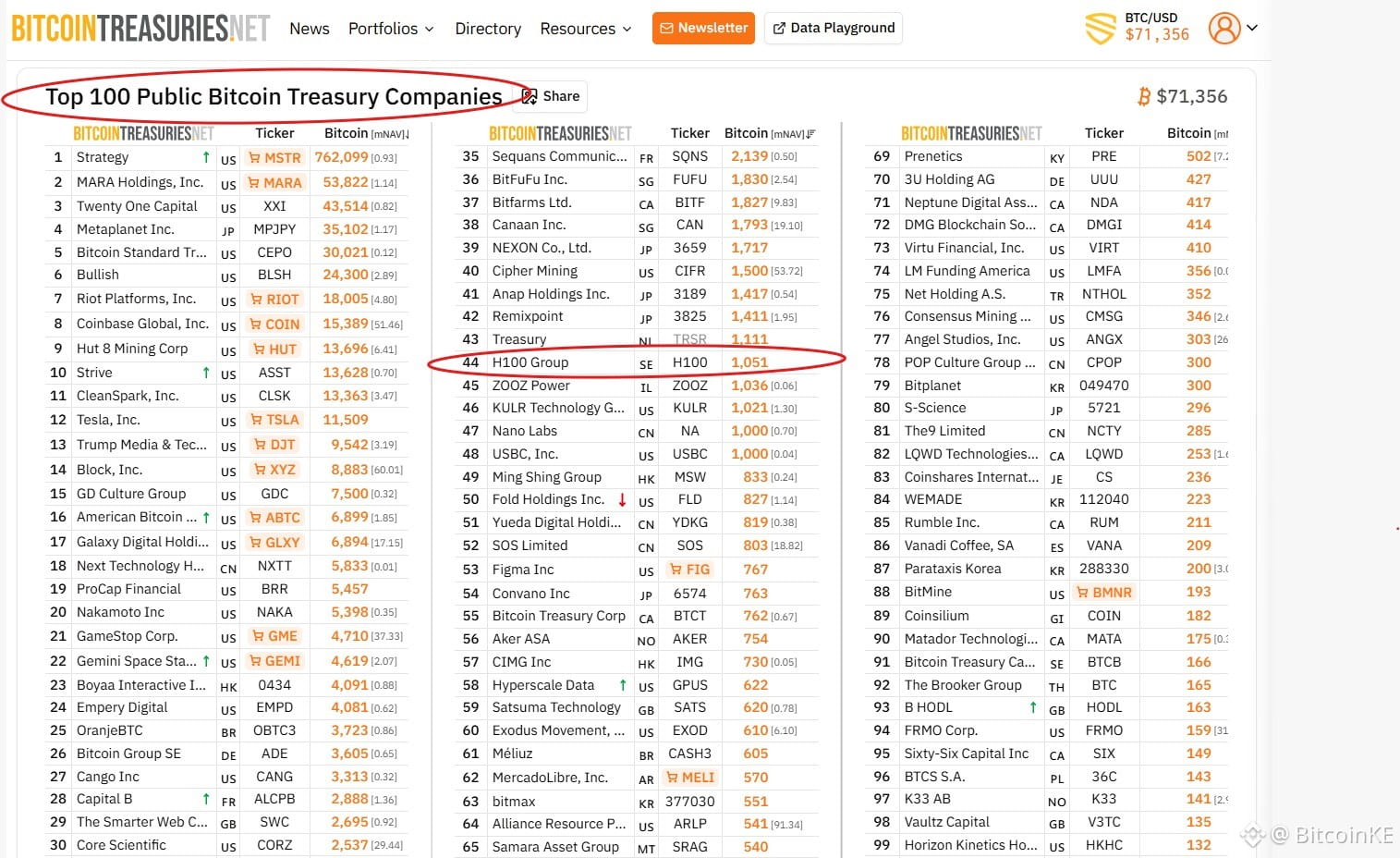Click the green up arrow beside B HODL
Viewport: 1400px width, 858px height.
(1033, 707)
